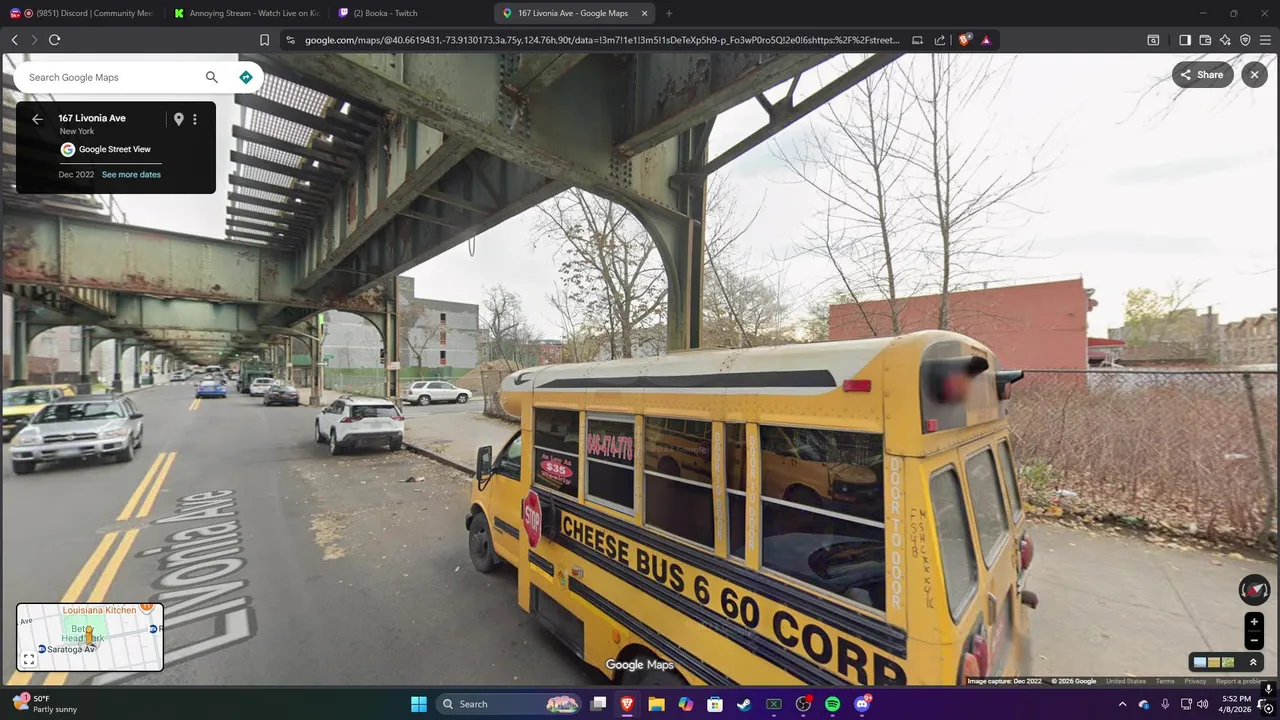Click the browser share icon in address bar
Screen dimensions: 1280x720
[x=940, y=40]
